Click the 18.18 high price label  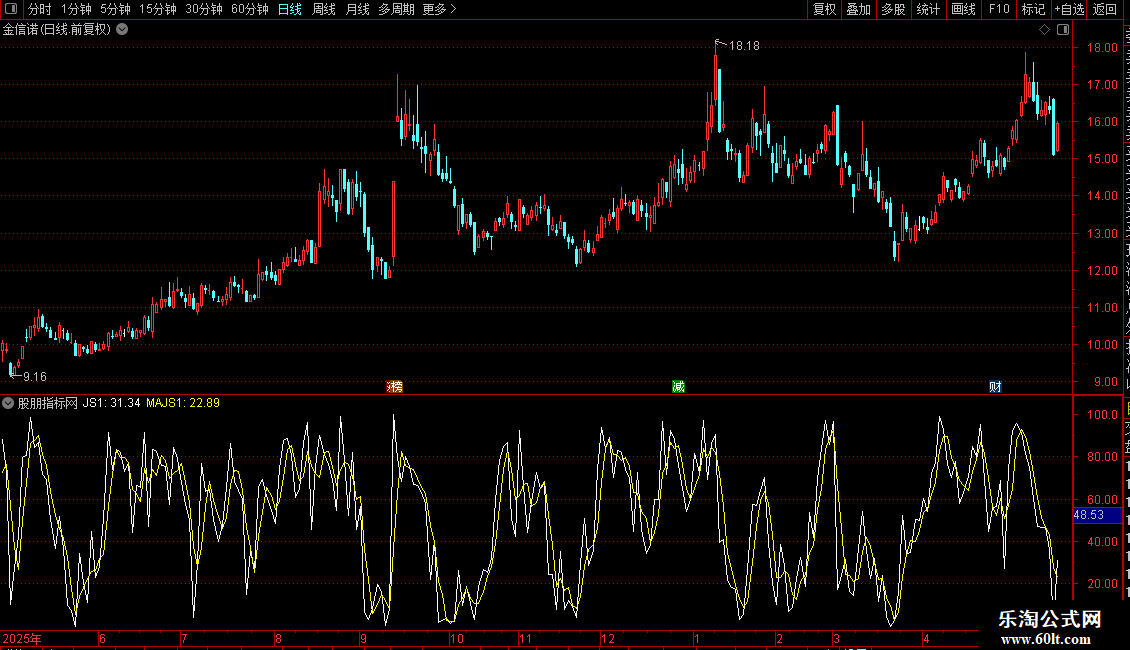(744, 46)
